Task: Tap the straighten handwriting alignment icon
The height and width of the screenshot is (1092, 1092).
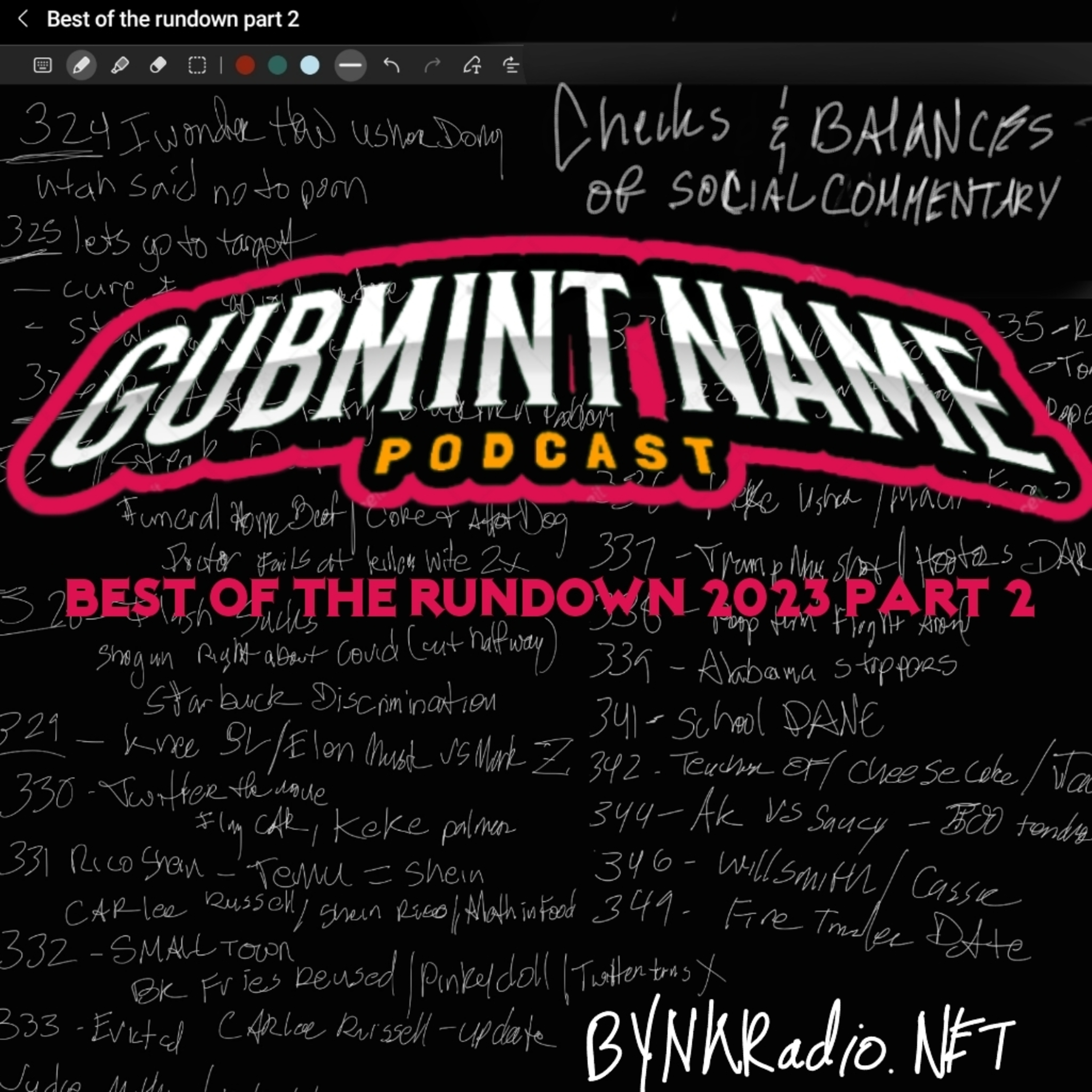Action: pos(511,66)
